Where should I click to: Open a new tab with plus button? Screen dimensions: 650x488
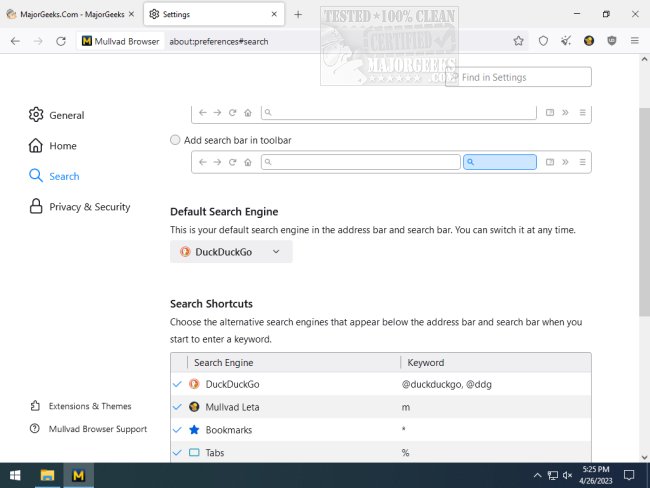(x=298, y=15)
